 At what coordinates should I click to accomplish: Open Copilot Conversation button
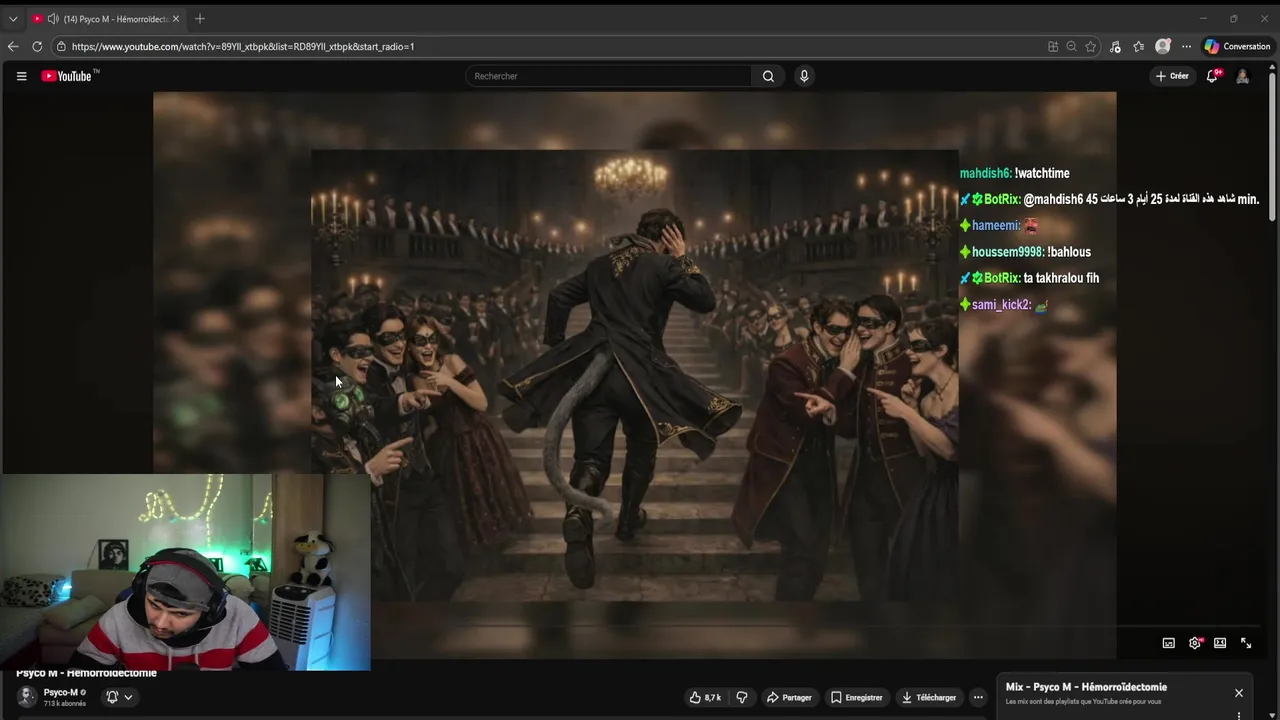[x=1238, y=46]
